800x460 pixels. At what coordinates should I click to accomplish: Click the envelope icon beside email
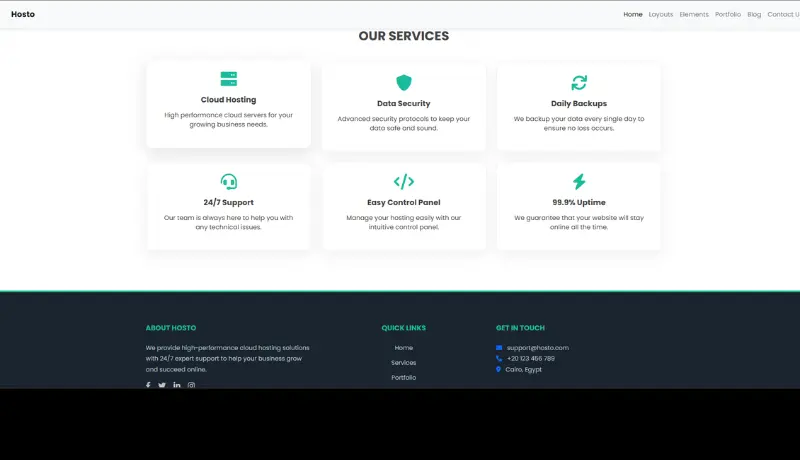pyautogui.click(x=499, y=348)
